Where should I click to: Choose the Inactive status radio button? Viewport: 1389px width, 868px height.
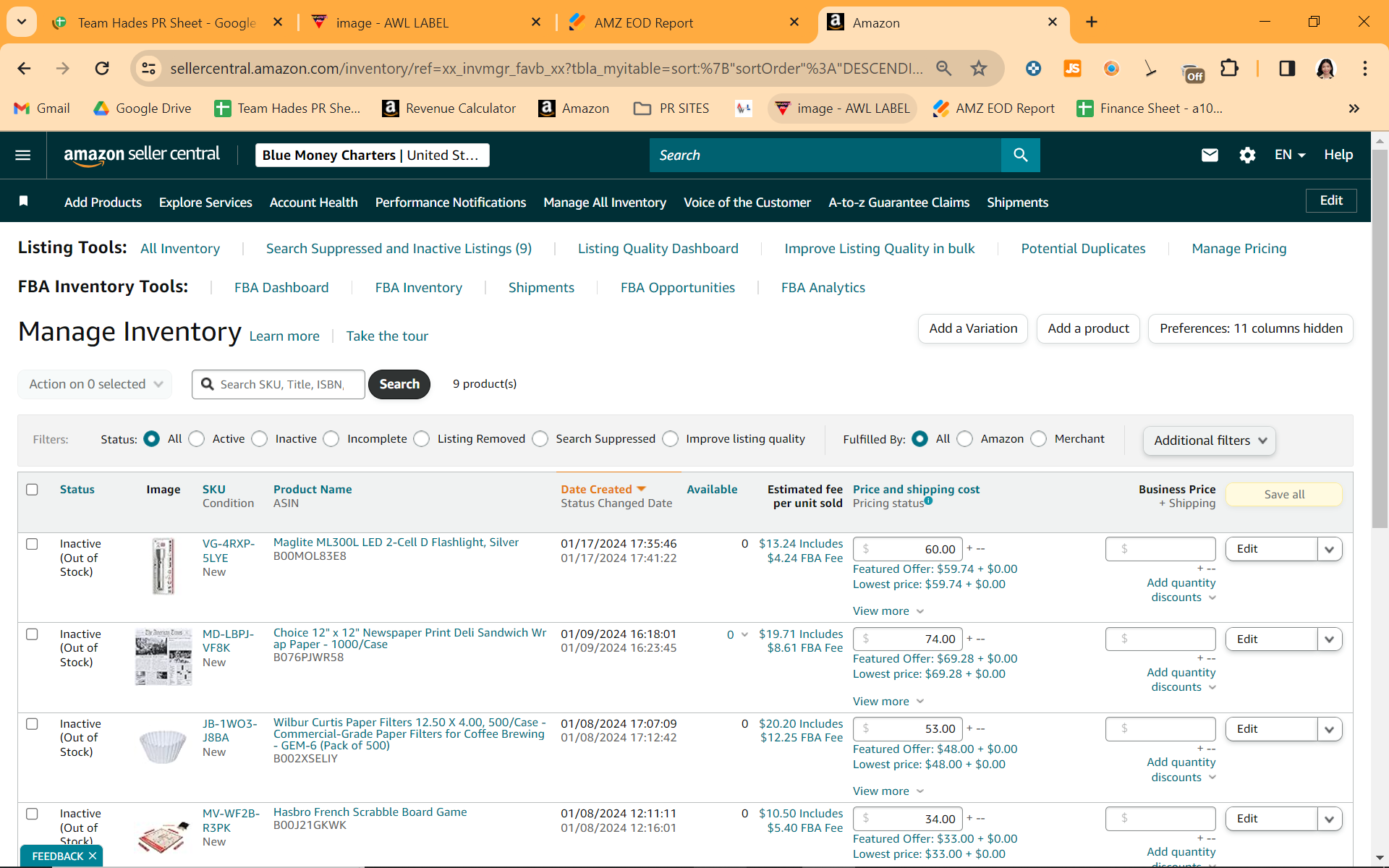[260, 439]
